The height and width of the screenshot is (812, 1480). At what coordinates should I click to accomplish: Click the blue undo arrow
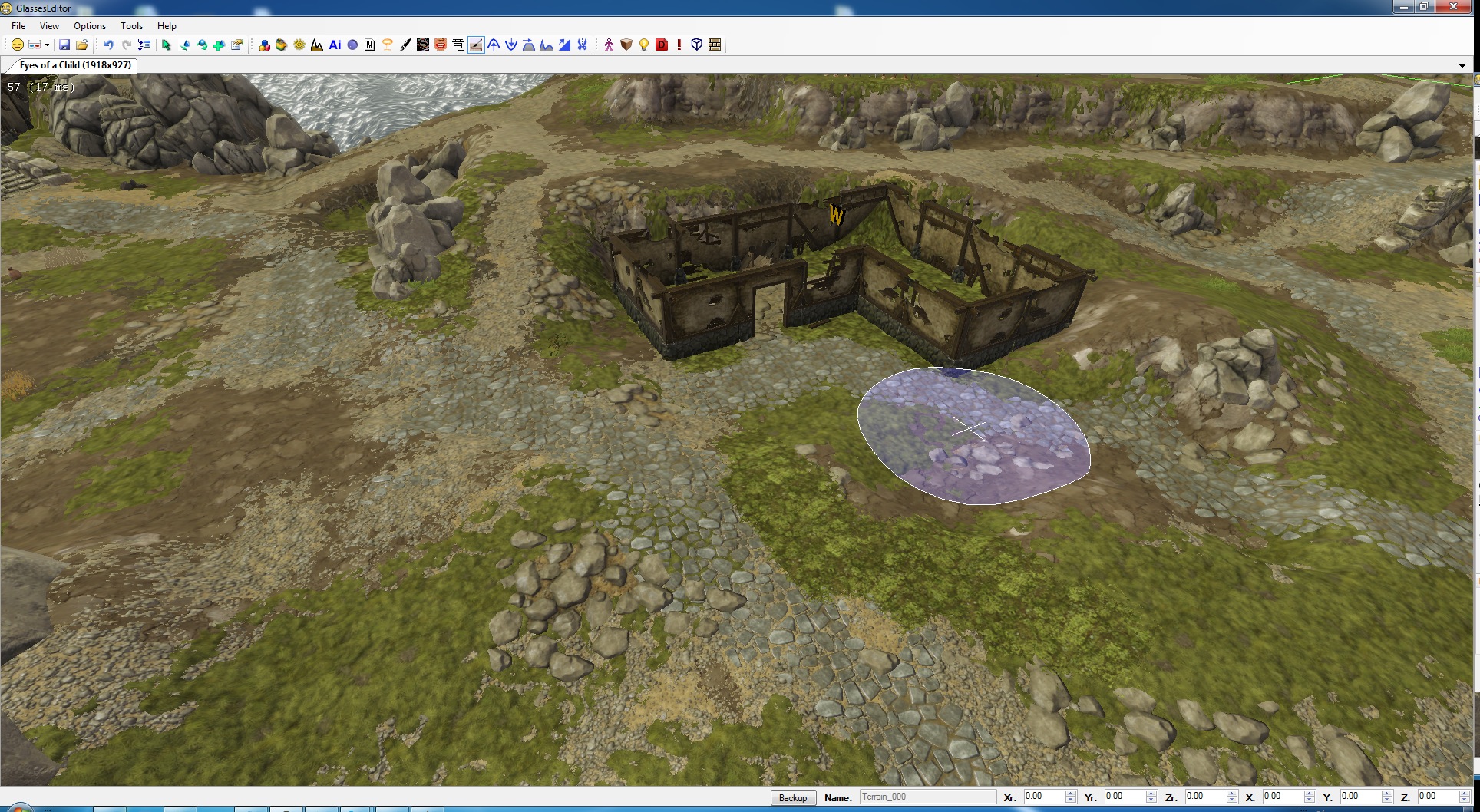pyautogui.click(x=108, y=45)
